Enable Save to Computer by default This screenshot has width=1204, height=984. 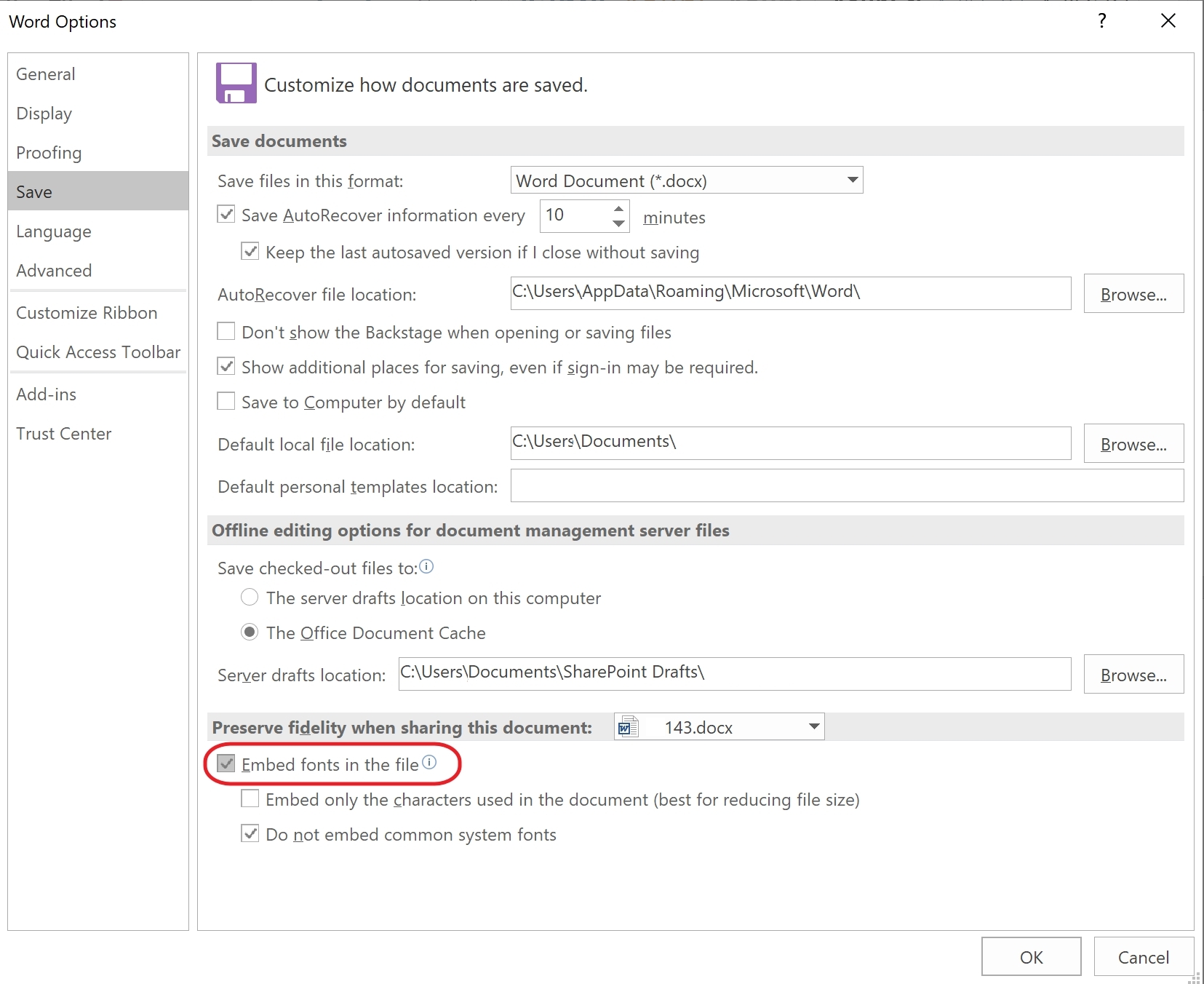click(226, 401)
